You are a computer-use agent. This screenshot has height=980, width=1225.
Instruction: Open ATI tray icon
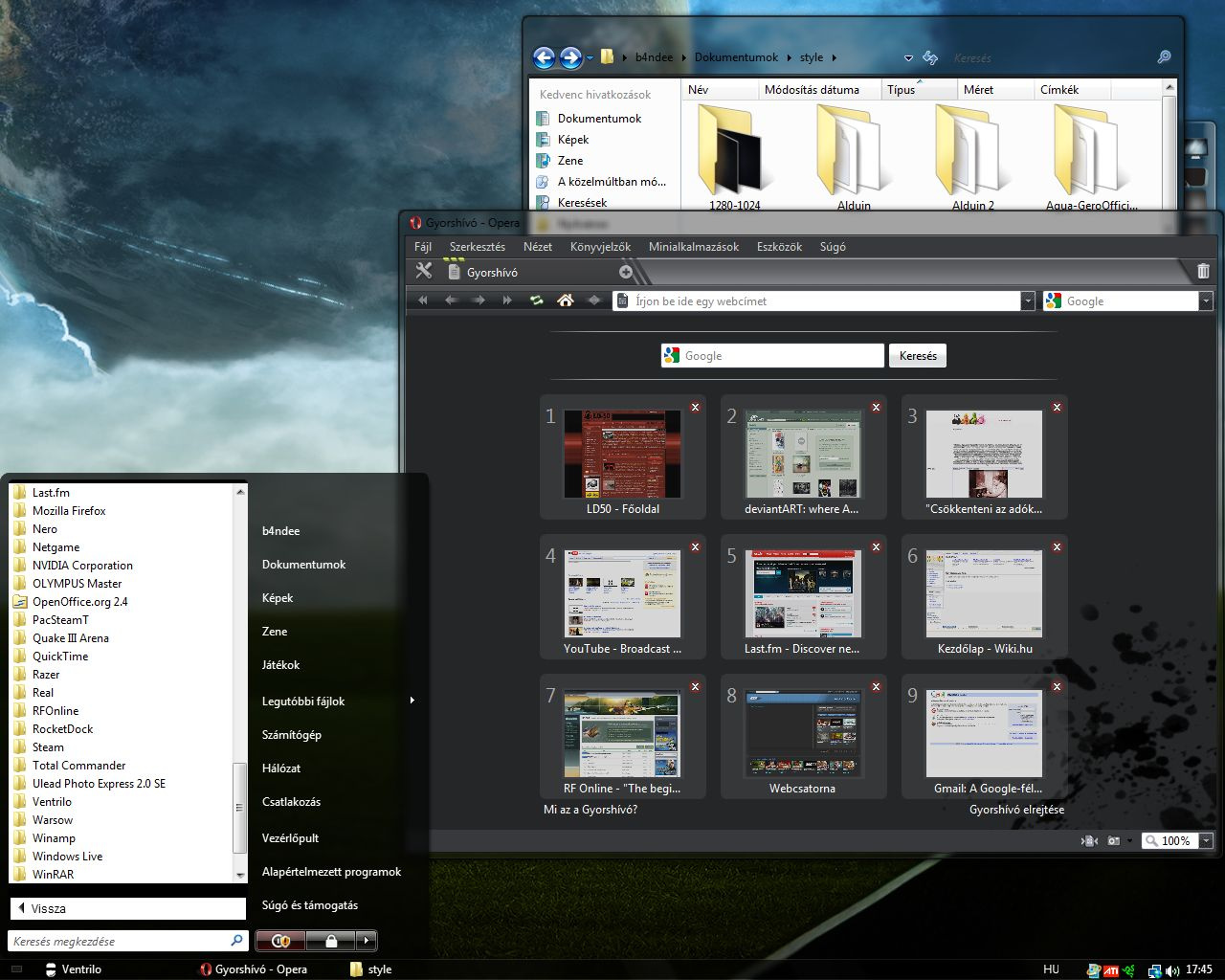tap(1111, 969)
